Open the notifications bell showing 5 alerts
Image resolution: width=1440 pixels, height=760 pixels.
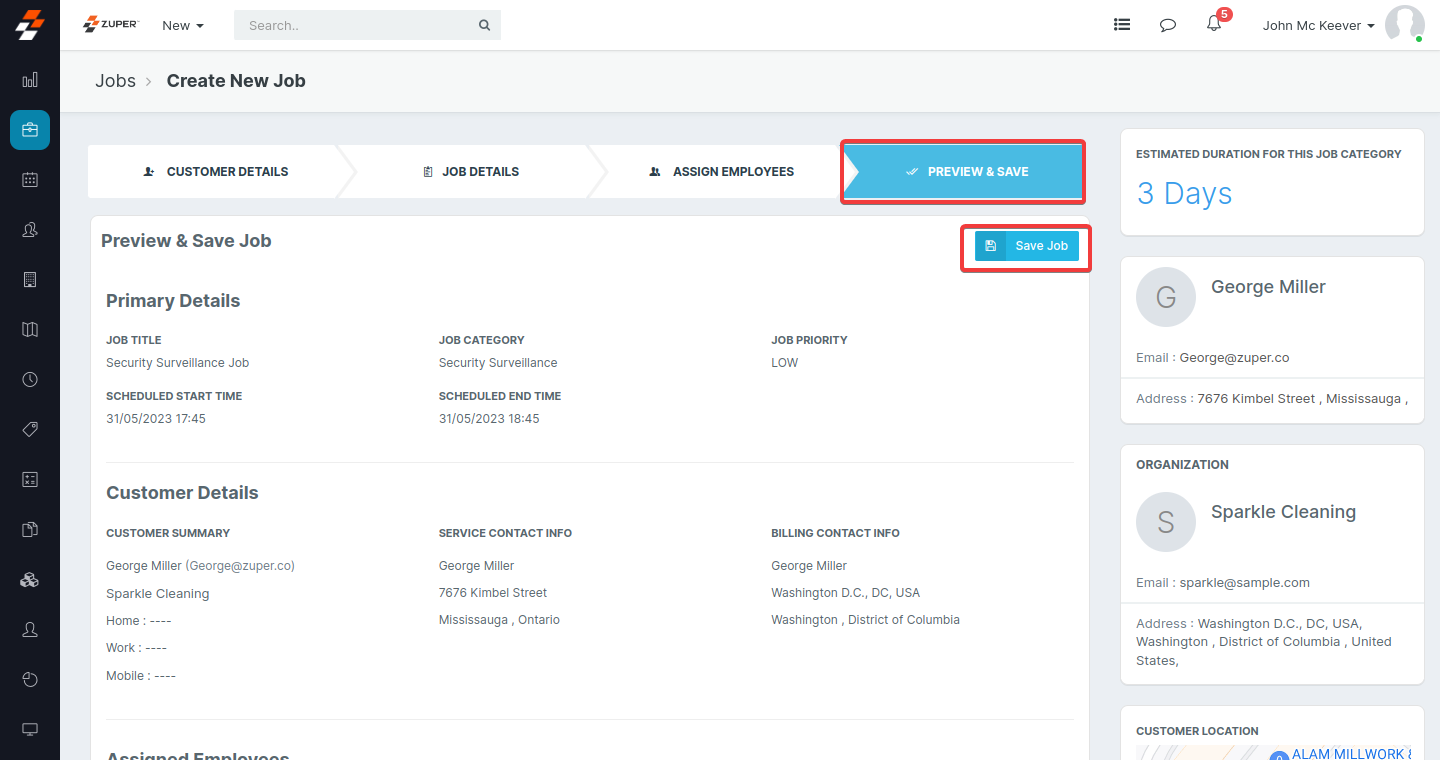[x=1213, y=24]
